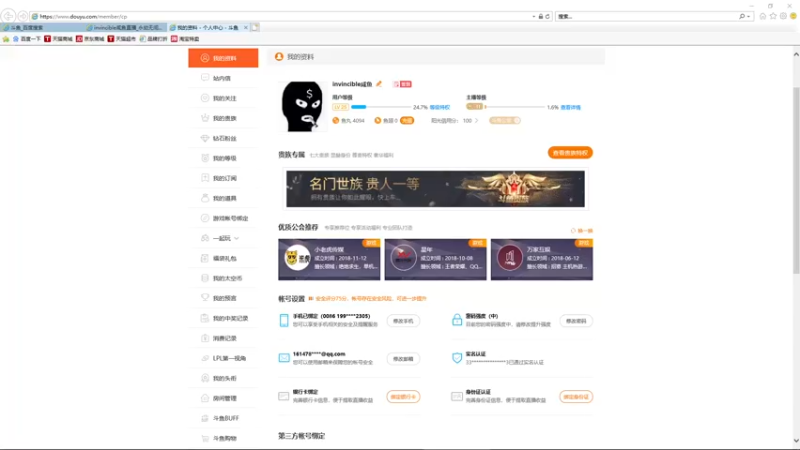The image size is (800, 450).
Task: Click the orange 安全评分75分 security warning text
Action: click(371, 298)
